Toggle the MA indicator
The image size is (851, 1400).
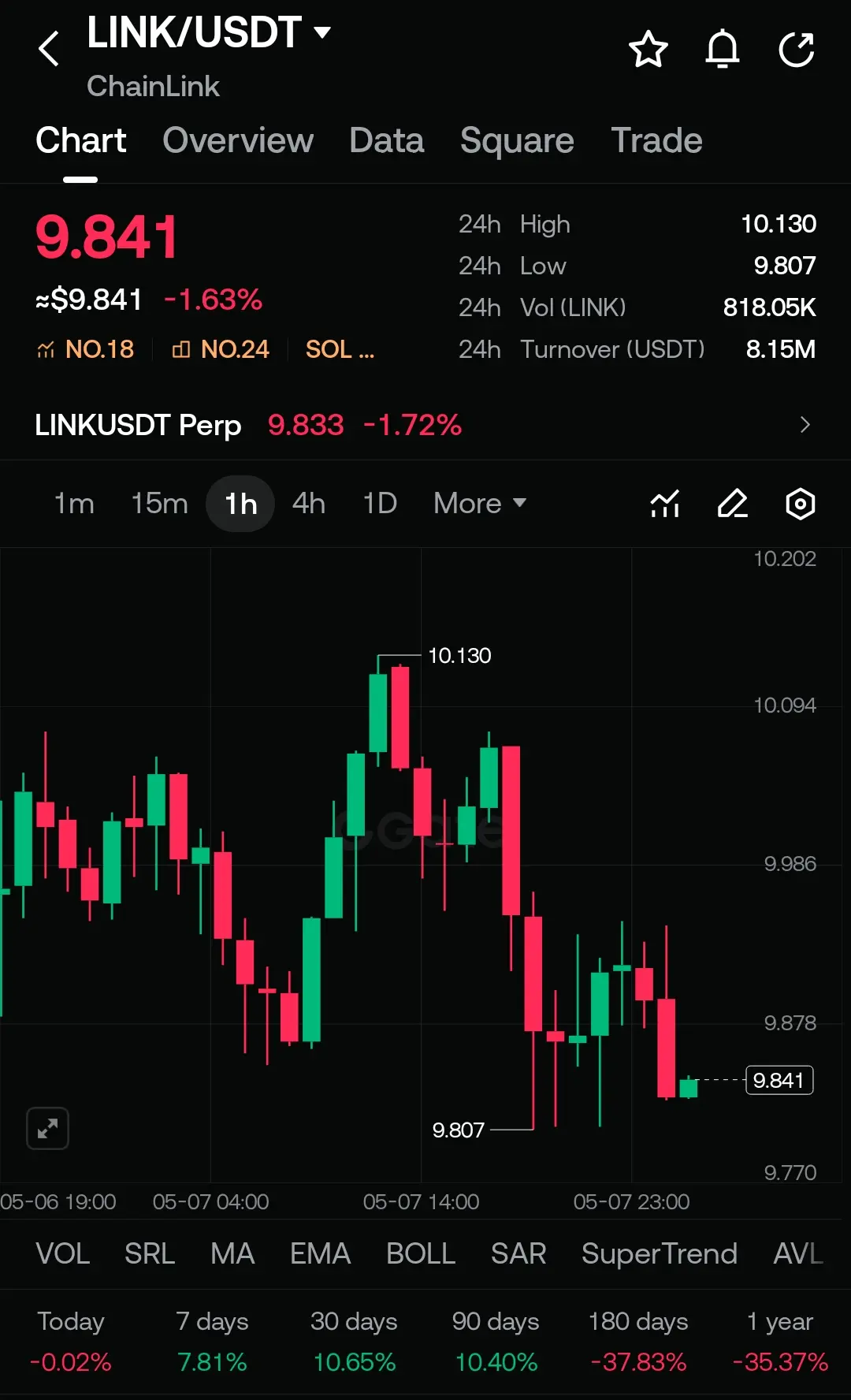coord(232,1253)
